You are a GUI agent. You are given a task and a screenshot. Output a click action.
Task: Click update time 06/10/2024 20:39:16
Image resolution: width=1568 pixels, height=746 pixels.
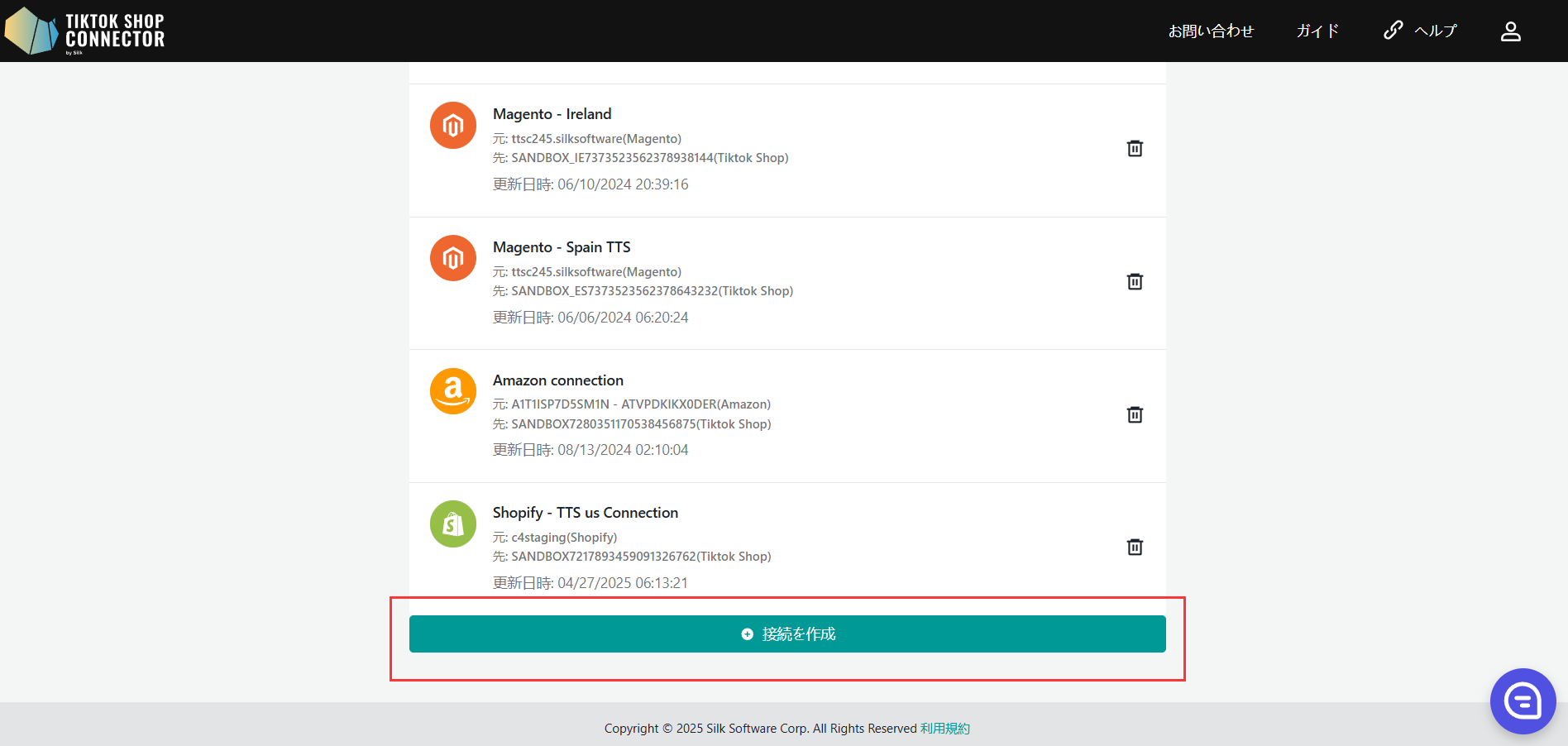click(x=590, y=184)
